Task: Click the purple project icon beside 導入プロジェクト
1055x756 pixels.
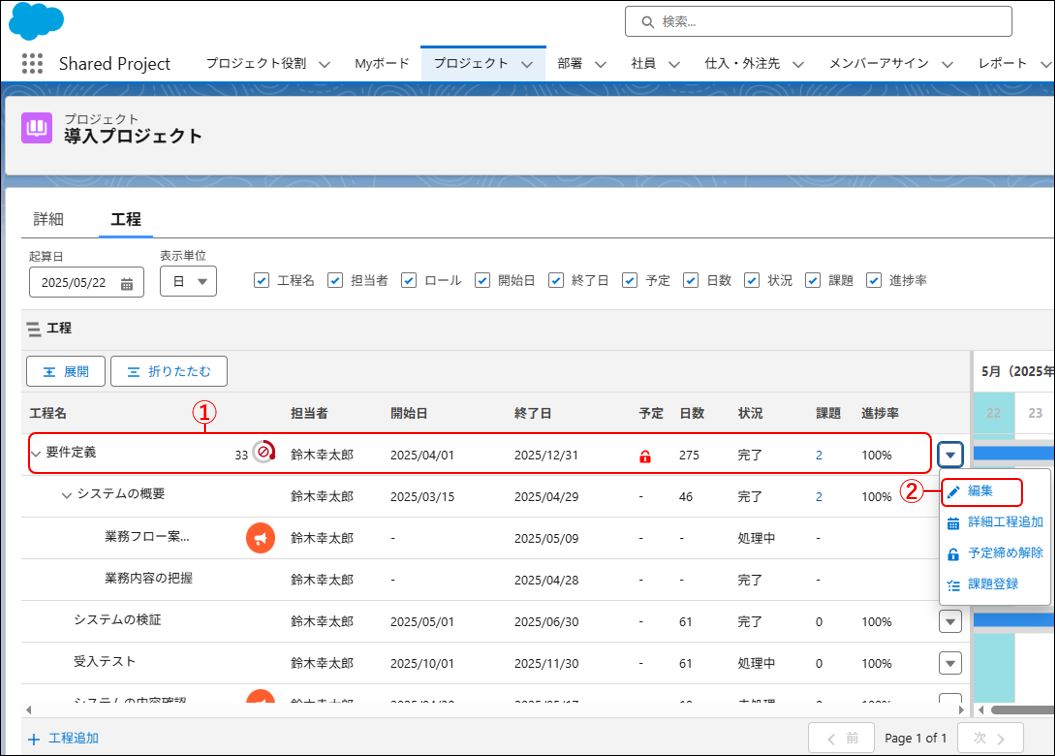Action: pos(37,128)
